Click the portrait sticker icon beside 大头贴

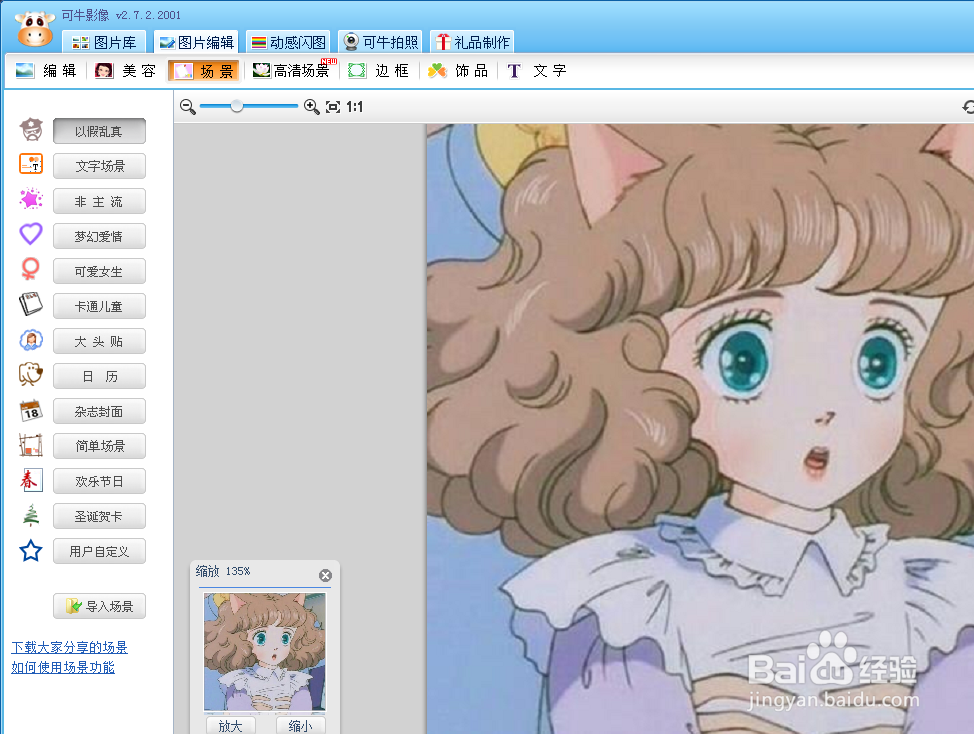(x=31, y=340)
